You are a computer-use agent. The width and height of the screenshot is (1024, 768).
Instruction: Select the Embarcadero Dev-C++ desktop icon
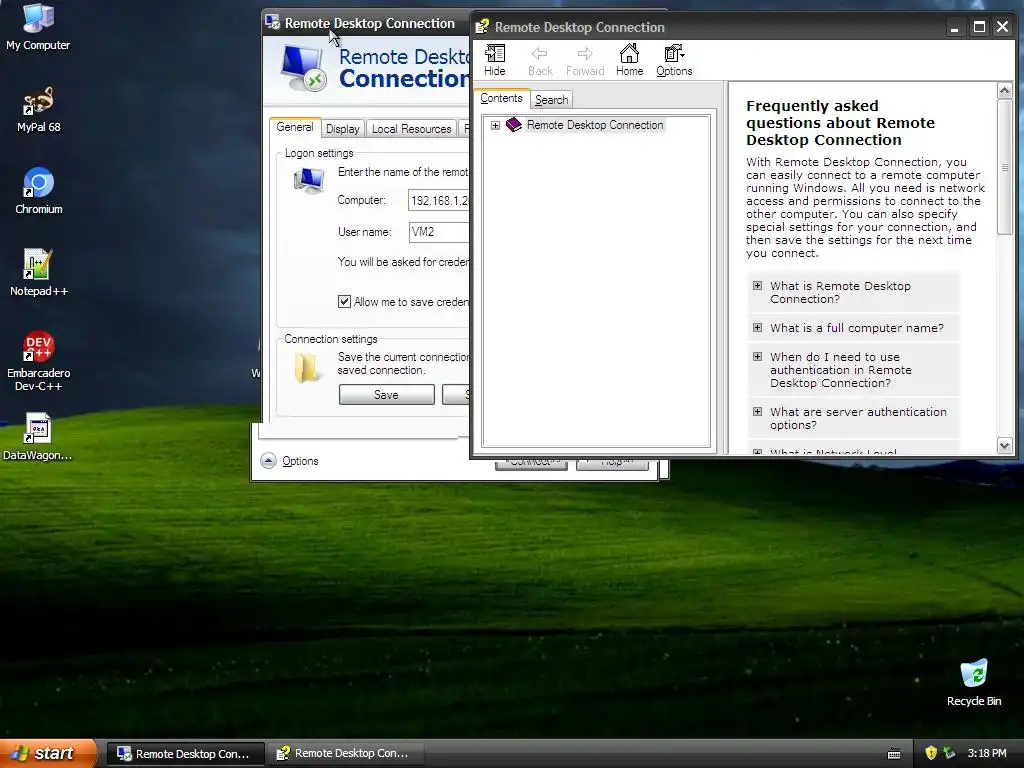[39, 361]
